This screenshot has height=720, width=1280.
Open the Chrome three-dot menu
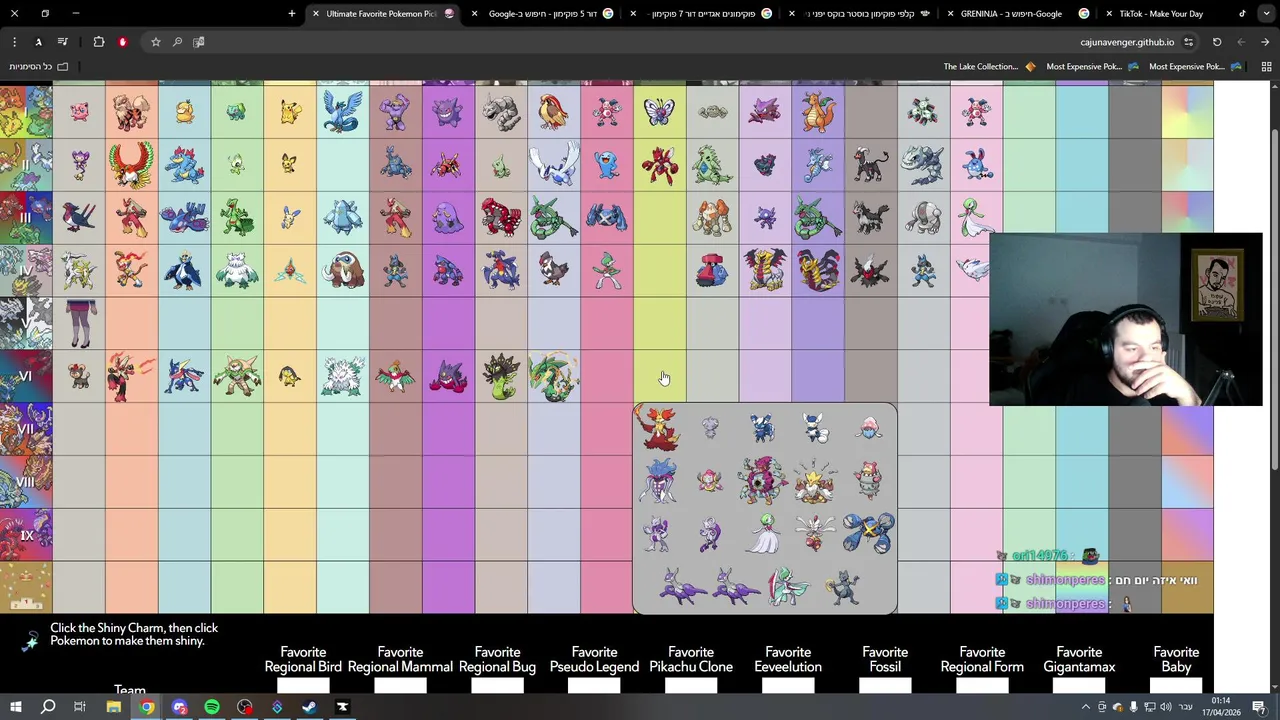[x=14, y=42]
